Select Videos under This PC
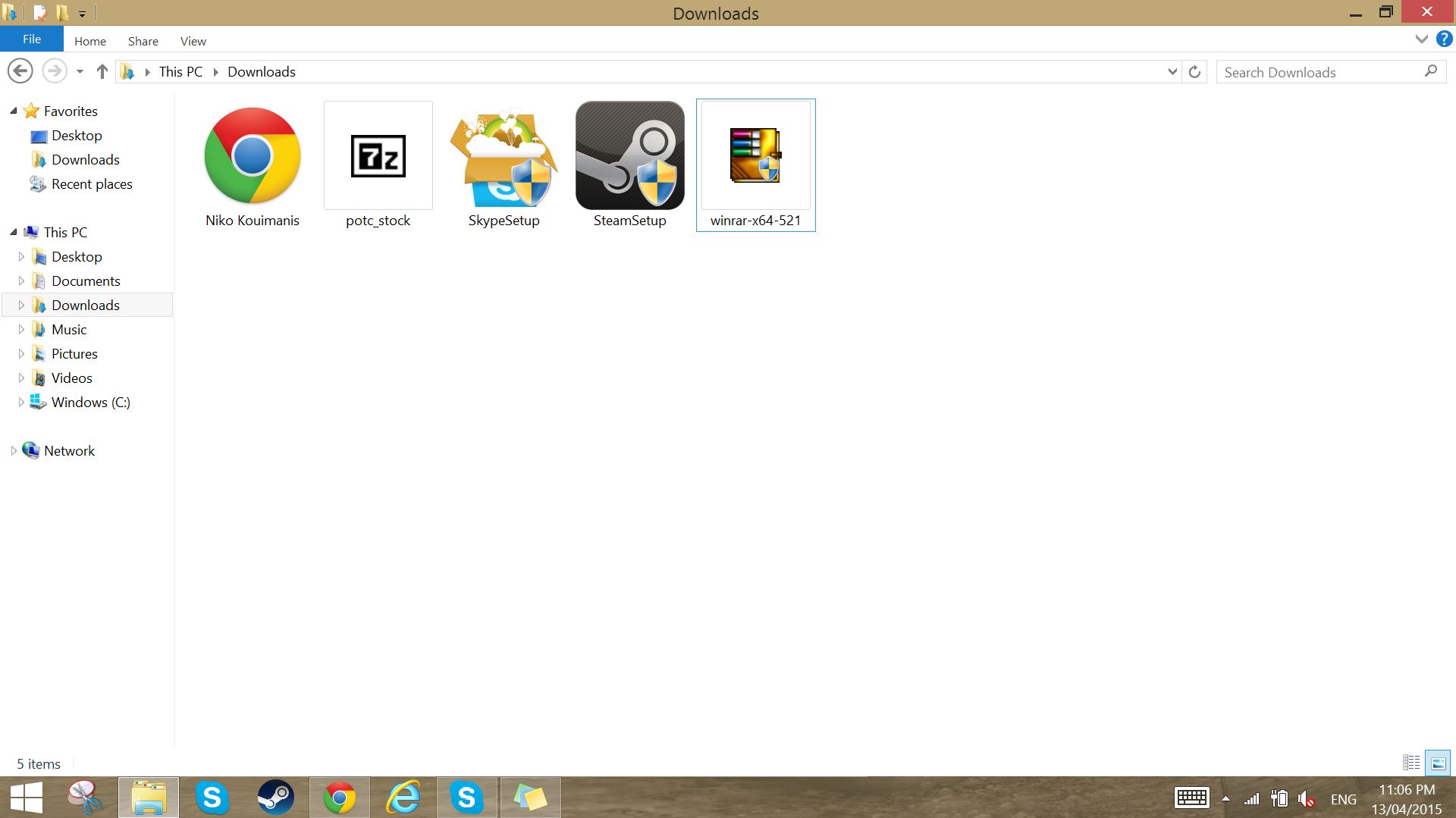This screenshot has width=1456, height=818. click(x=72, y=378)
